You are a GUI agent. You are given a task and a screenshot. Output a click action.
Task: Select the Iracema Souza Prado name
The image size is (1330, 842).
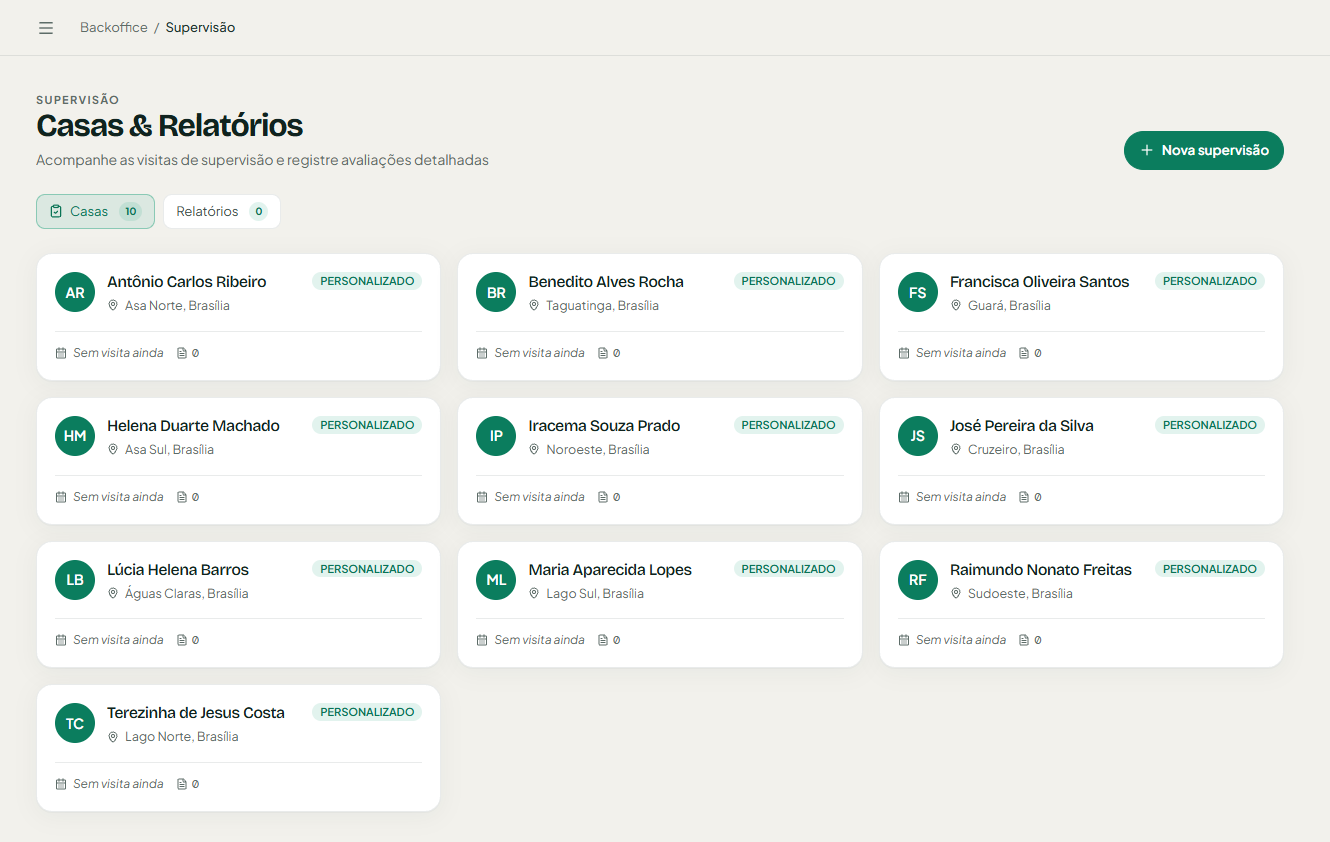604,426
